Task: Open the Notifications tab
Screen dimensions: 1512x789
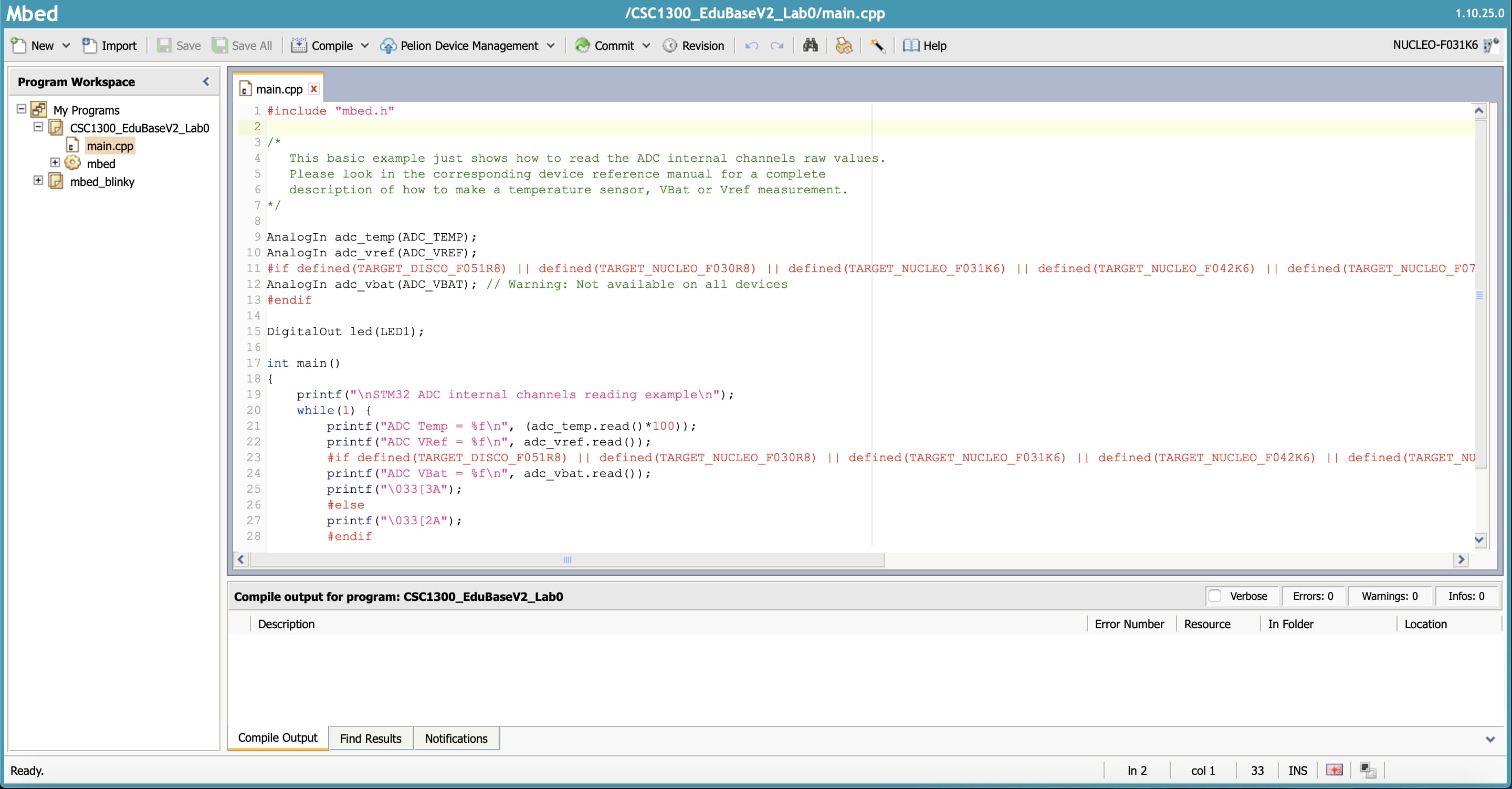Action: click(456, 738)
